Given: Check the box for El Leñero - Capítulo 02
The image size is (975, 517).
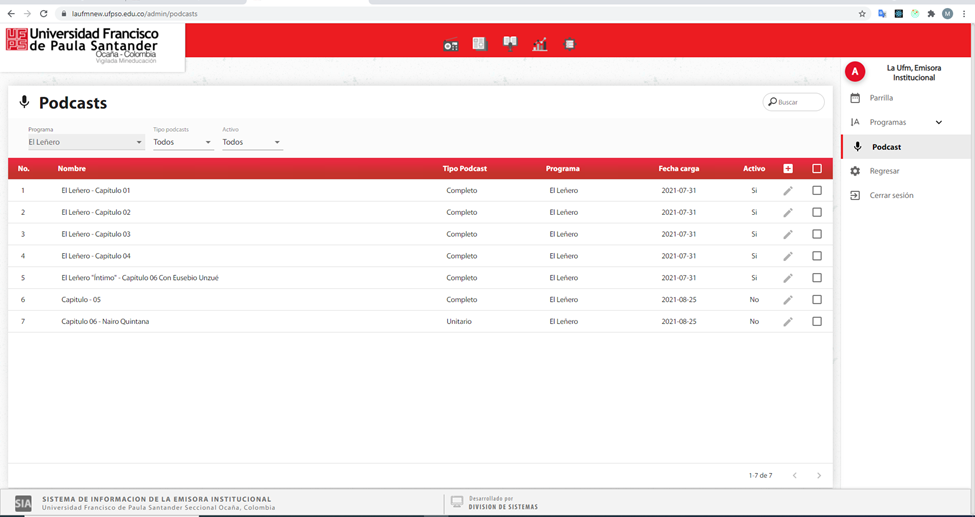Looking at the screenshot, I should (x=817, y=212).
